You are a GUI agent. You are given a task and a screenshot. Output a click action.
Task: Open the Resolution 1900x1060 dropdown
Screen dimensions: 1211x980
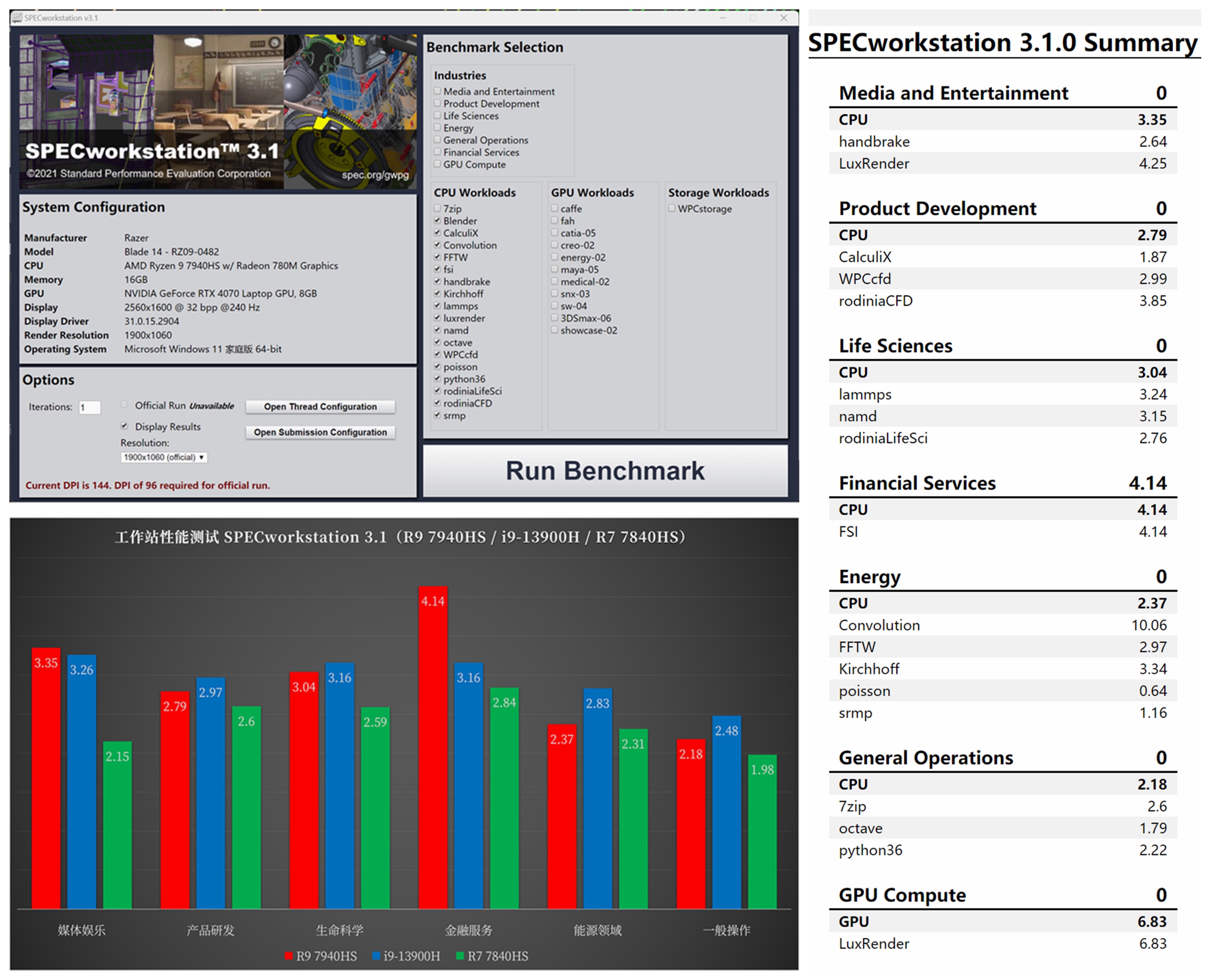tap(164, 457)
